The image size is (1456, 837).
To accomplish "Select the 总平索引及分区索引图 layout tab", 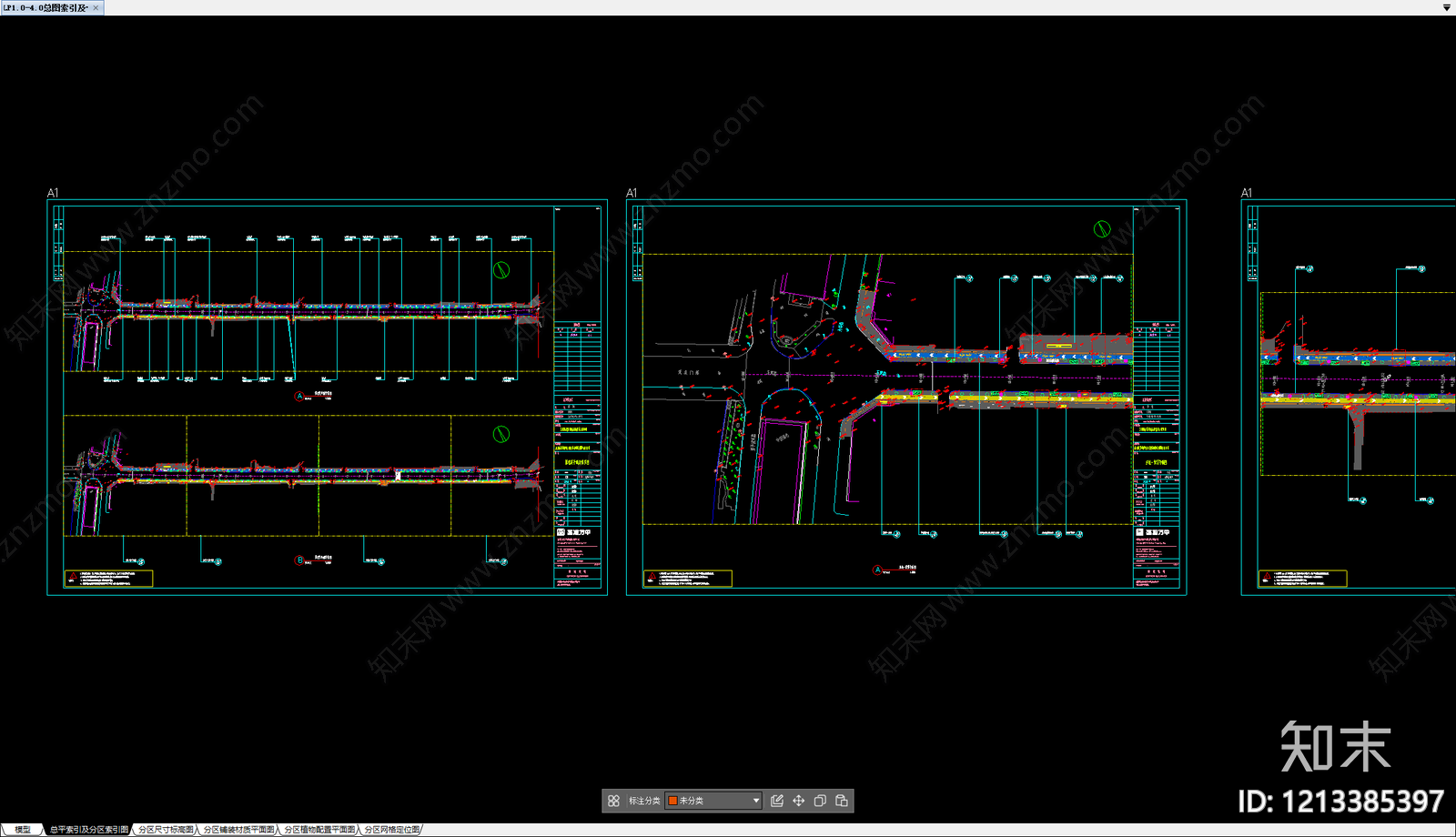I will click(x=88, y=830).
